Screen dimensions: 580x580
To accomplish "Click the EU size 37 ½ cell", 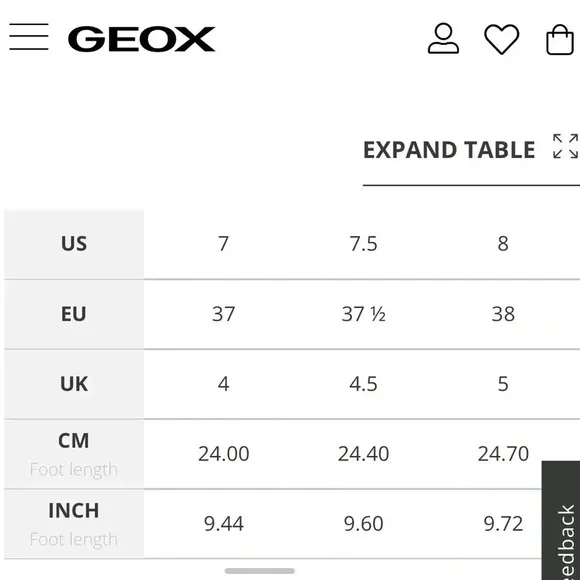I will click(x=363, y=314).
